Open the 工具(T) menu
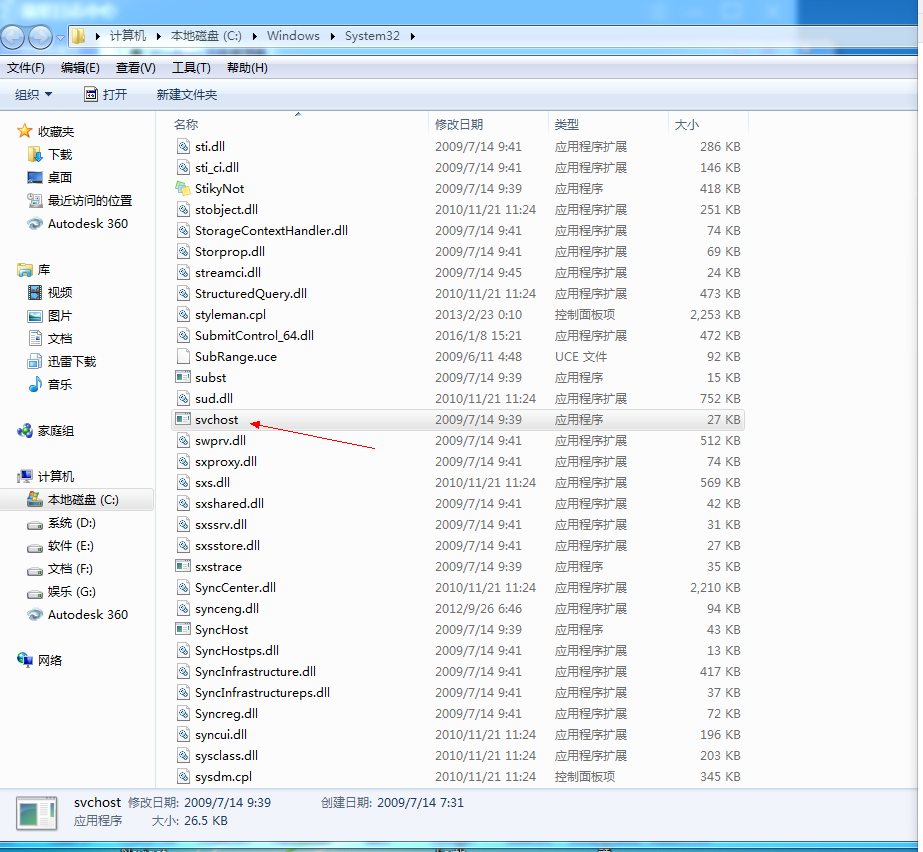 point(191,68)
